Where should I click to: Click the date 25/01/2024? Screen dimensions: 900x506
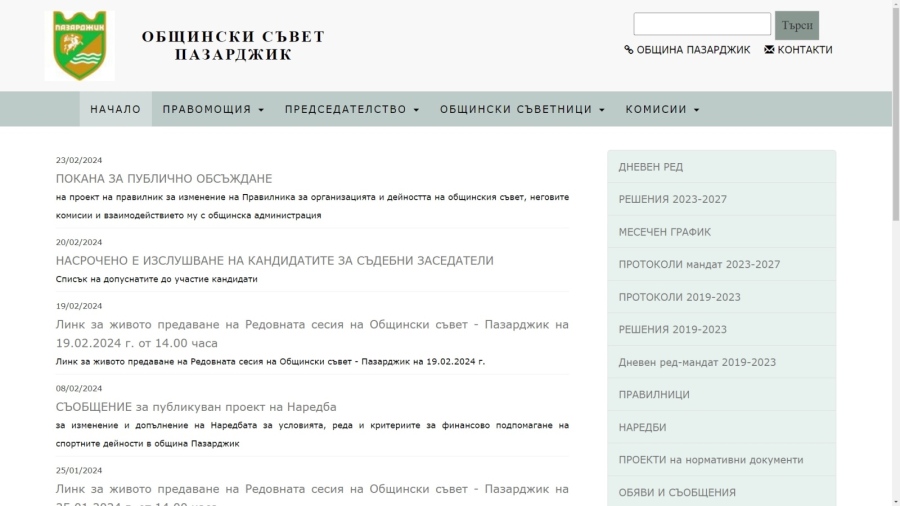(79, 470)
